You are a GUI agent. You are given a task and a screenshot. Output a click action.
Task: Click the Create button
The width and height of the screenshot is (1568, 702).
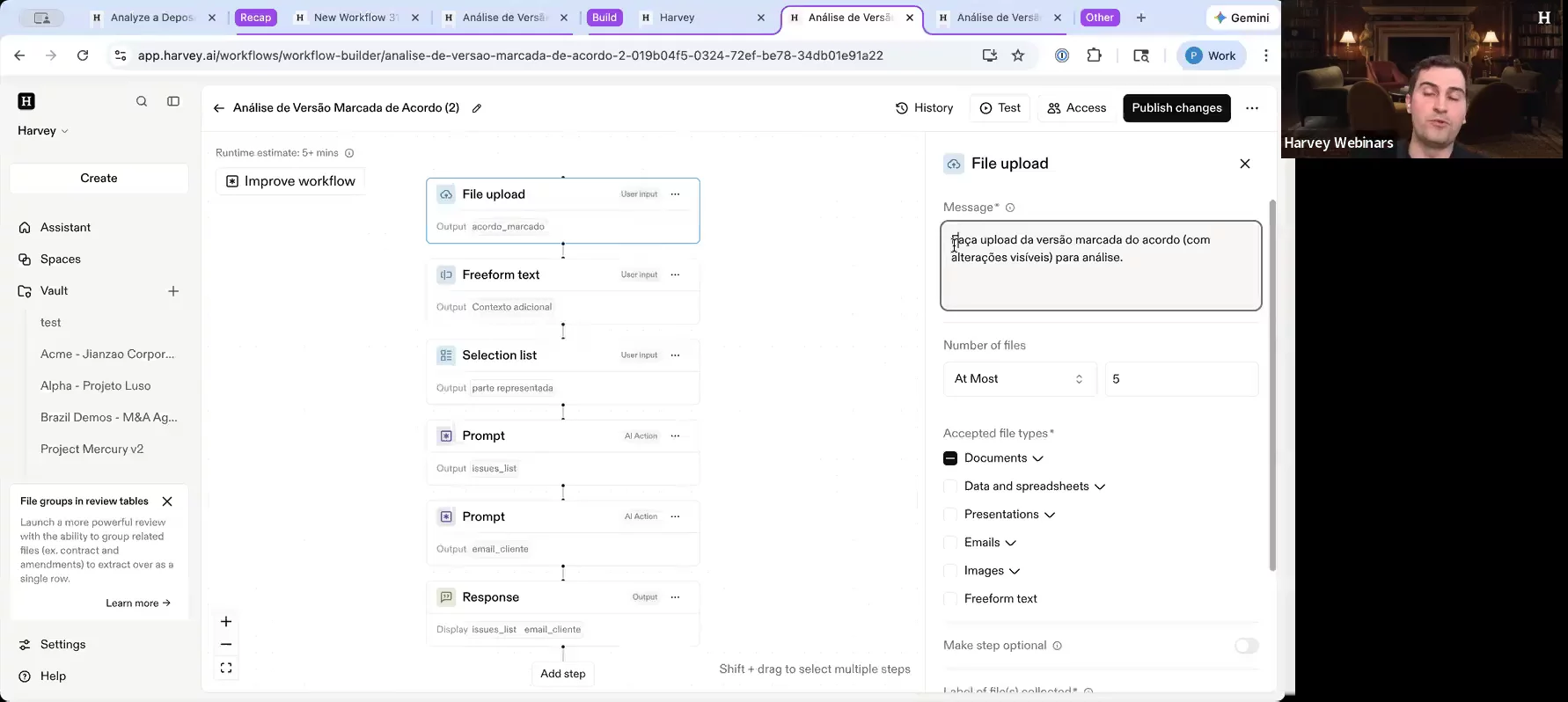[99, 179]
